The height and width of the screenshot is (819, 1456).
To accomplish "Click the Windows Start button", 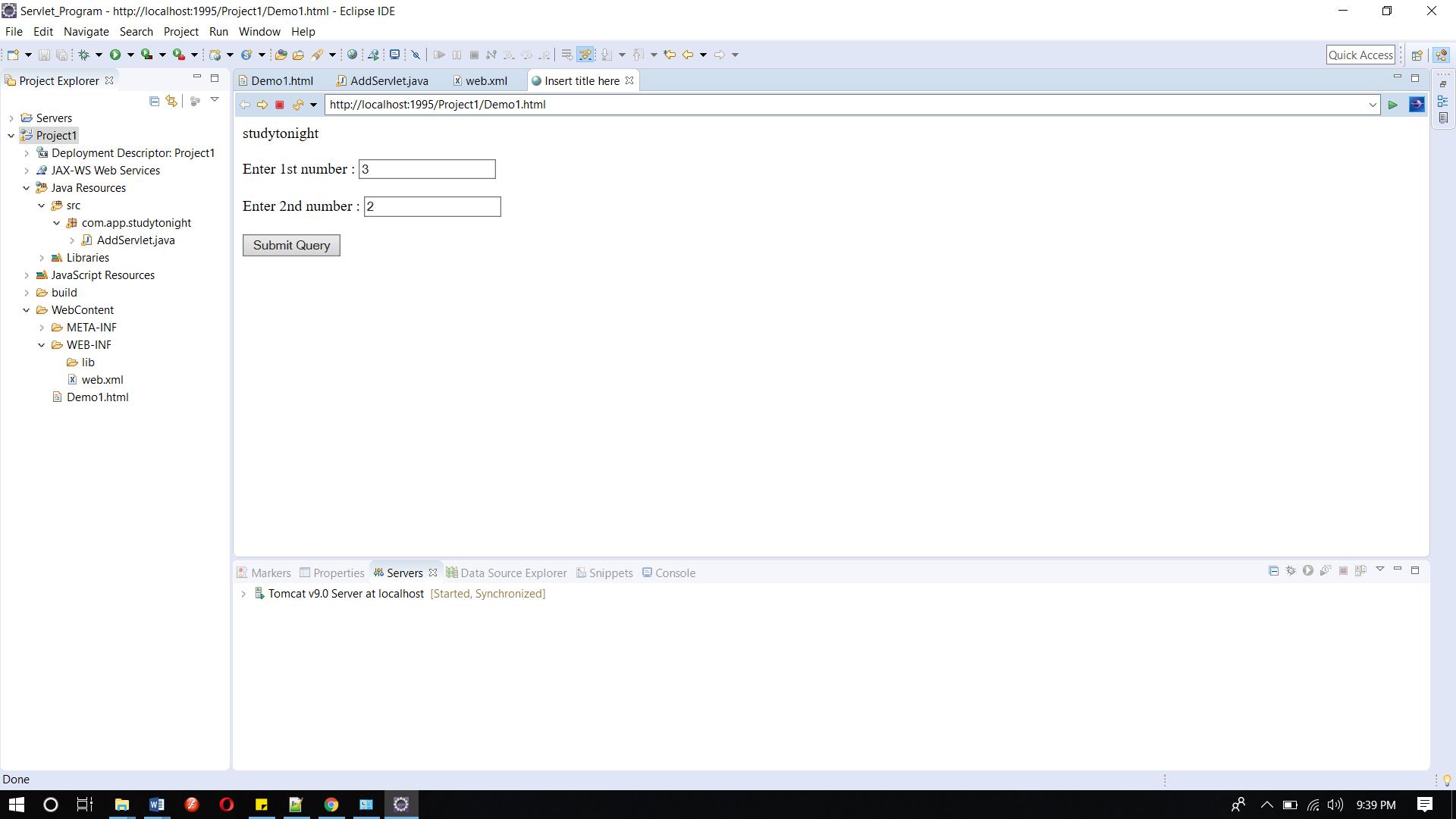I will pos(16,805).
